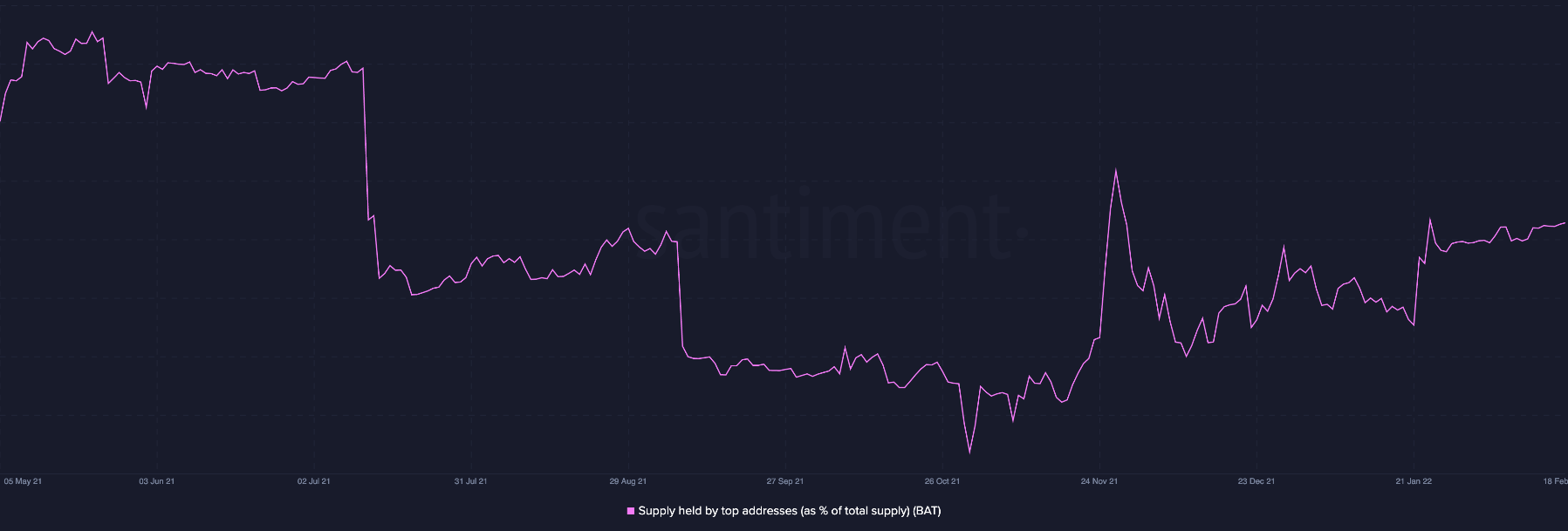Select the '24 Nov 21' axis label

click(x=1099, y=481)
